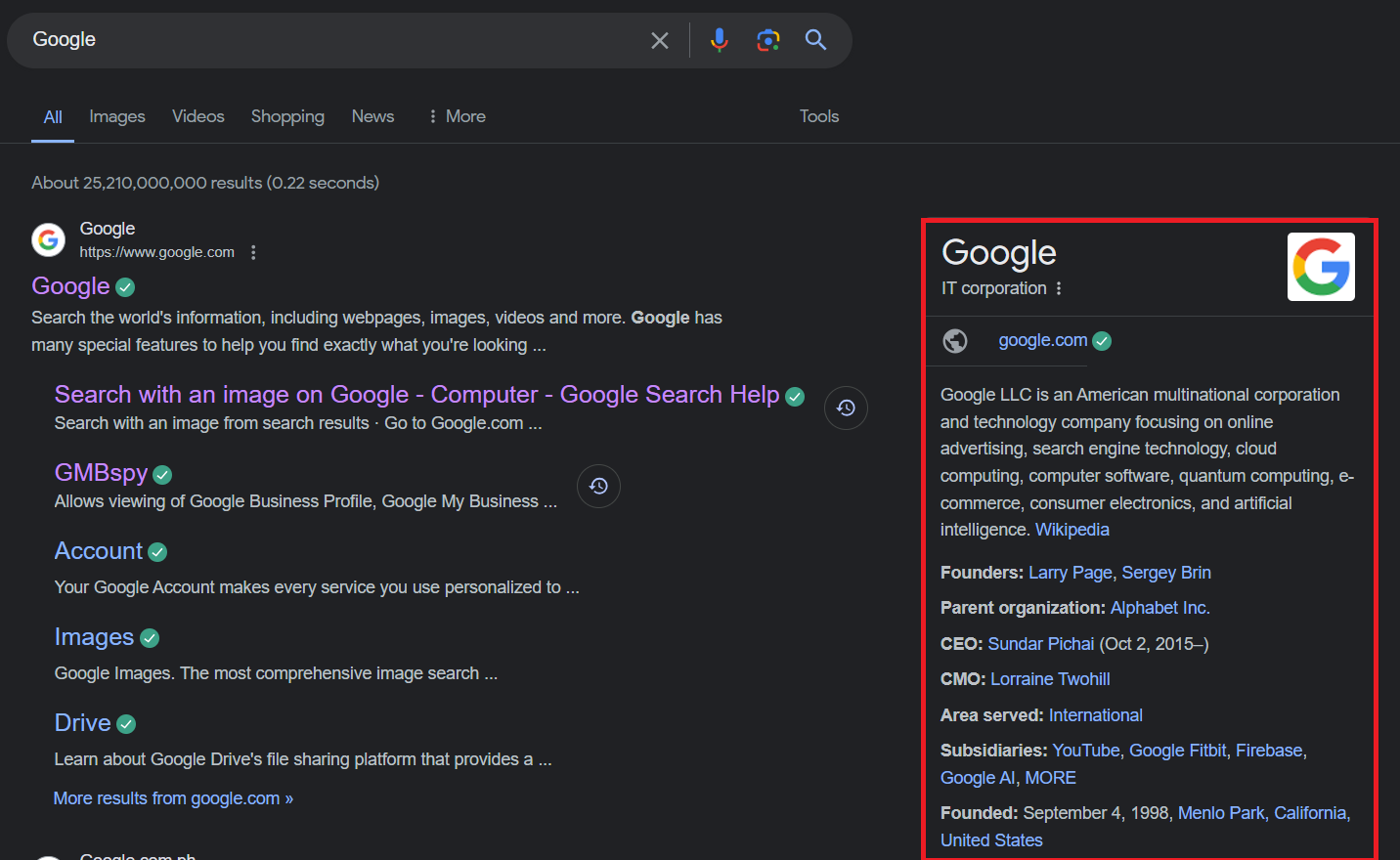Click the history icon beside Search with an image result

click(846, 408)
